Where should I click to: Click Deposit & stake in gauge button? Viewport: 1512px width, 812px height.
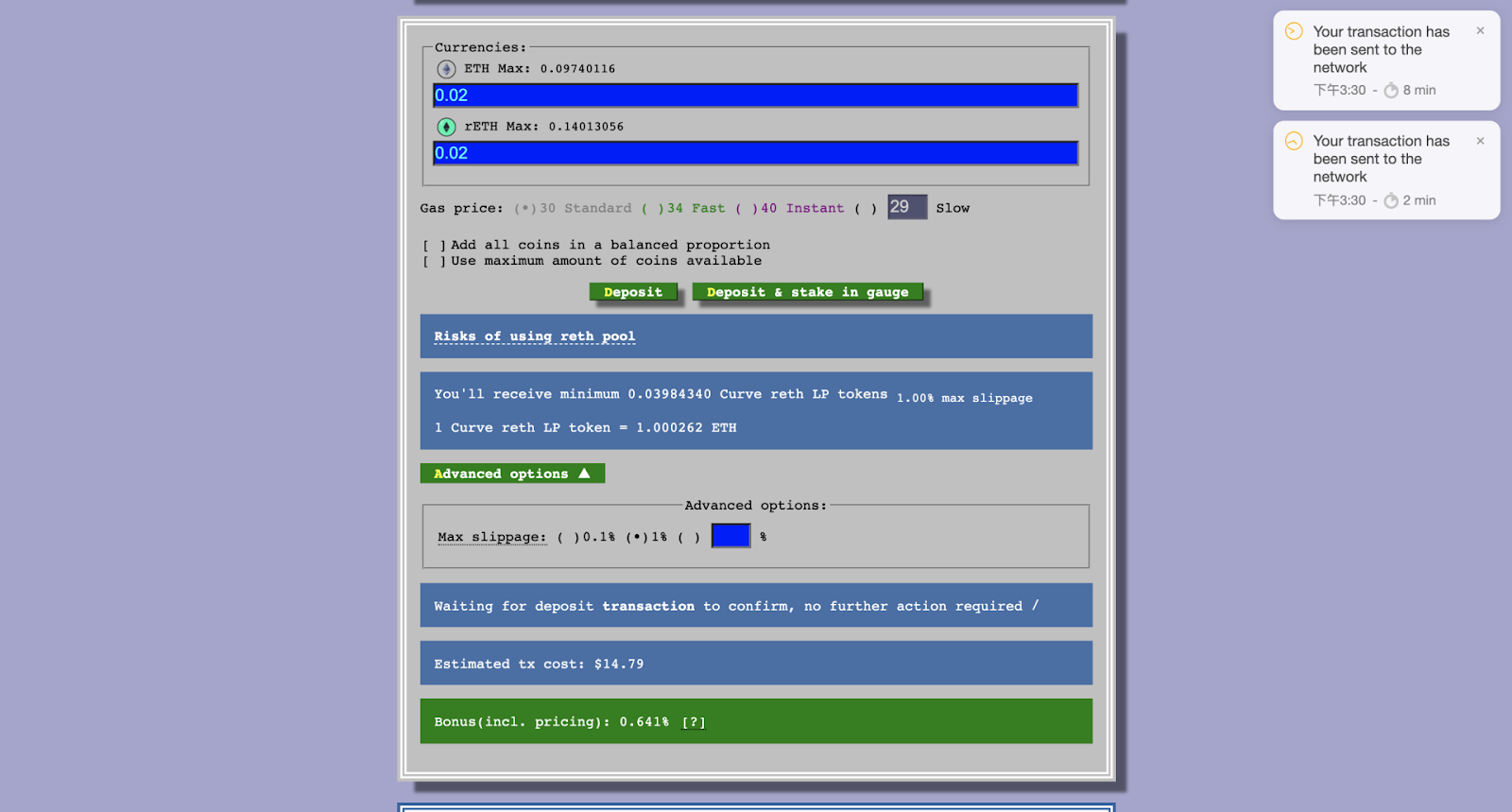click(807, 292)
